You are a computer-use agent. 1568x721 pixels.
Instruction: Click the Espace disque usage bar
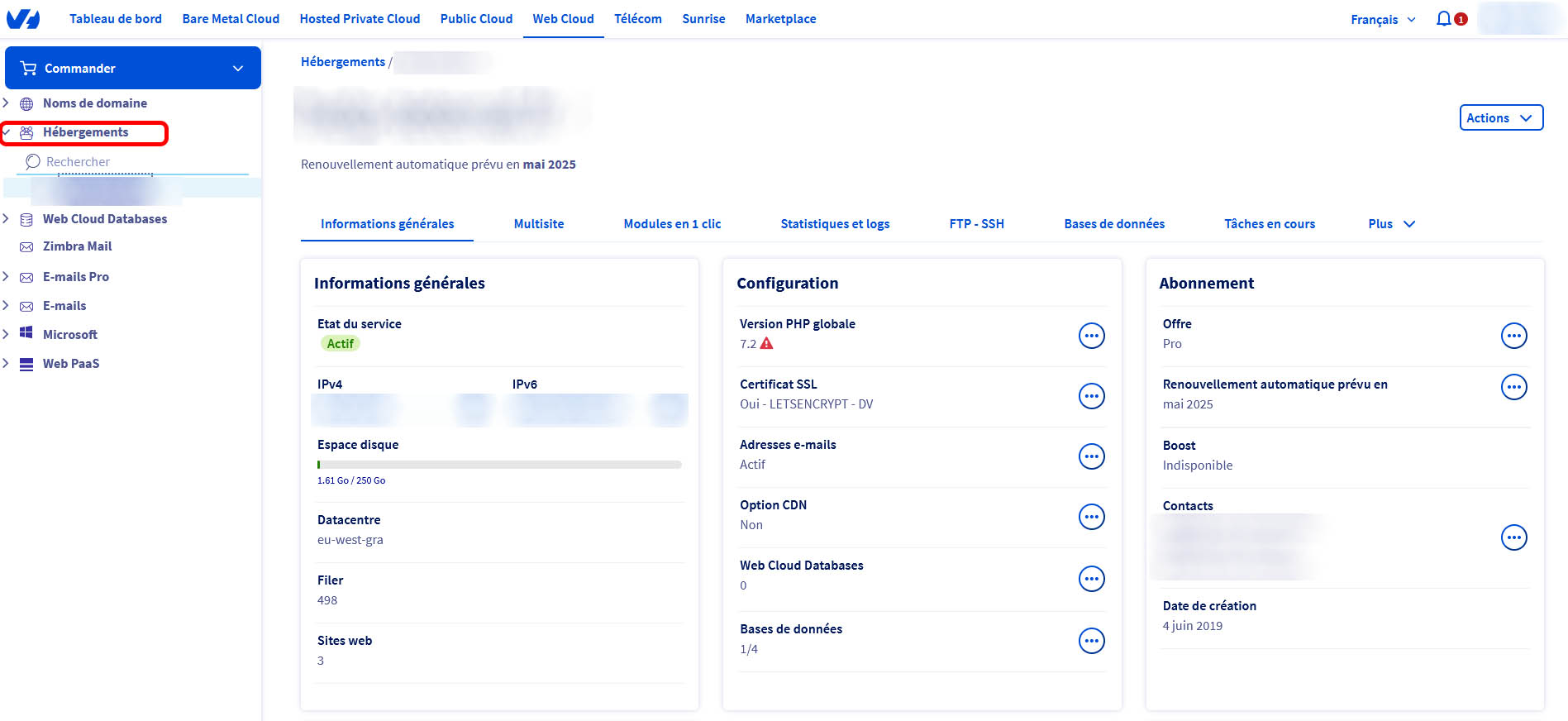[x=499, y=465]
